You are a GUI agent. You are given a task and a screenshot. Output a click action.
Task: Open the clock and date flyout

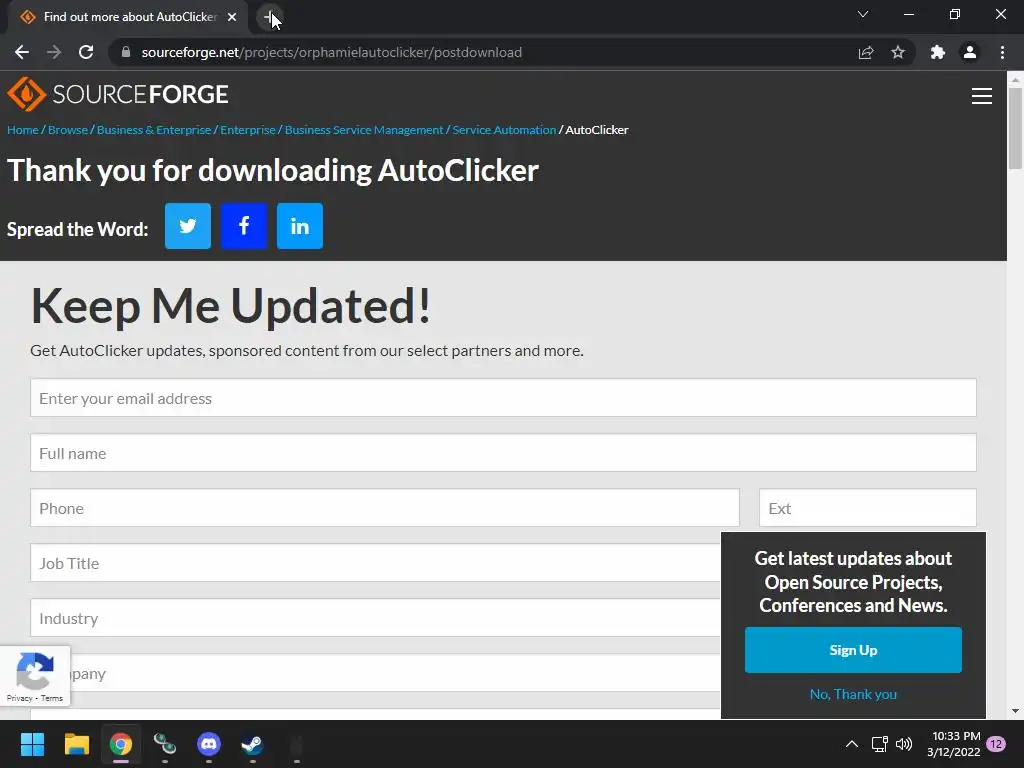pyautogui.click(x=953, y=744)
